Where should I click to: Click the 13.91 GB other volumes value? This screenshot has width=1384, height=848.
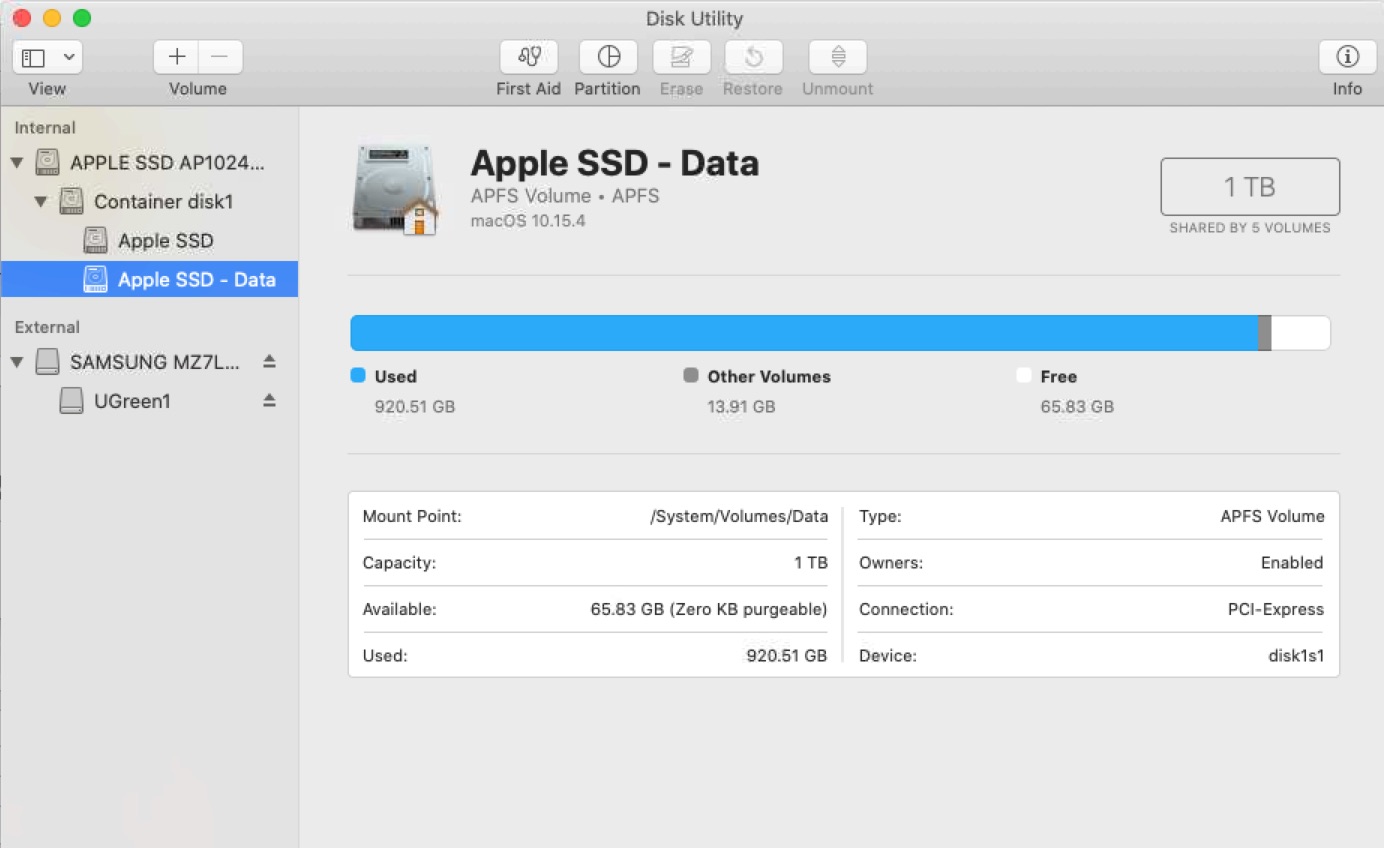click(x=741, y=407)
